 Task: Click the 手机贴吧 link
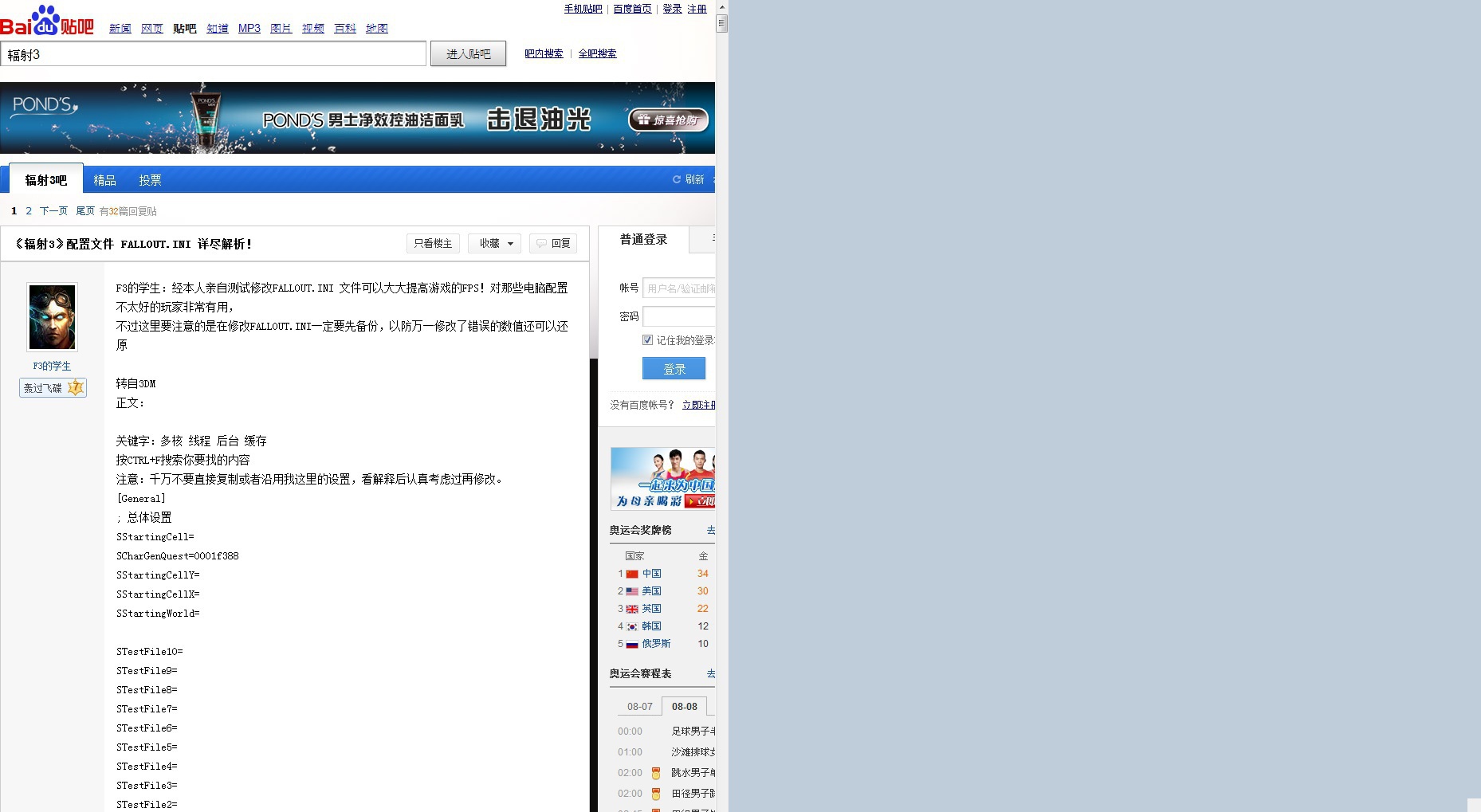click(583, 9)
